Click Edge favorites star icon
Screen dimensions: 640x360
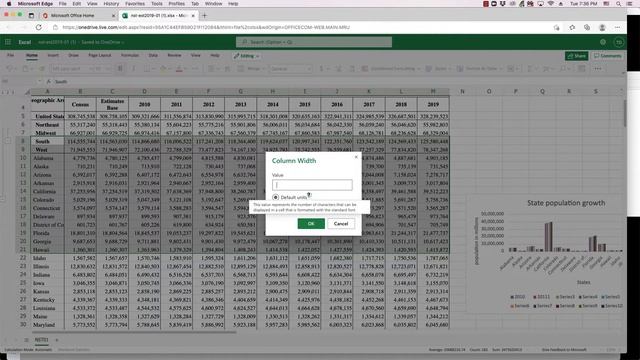572,27
